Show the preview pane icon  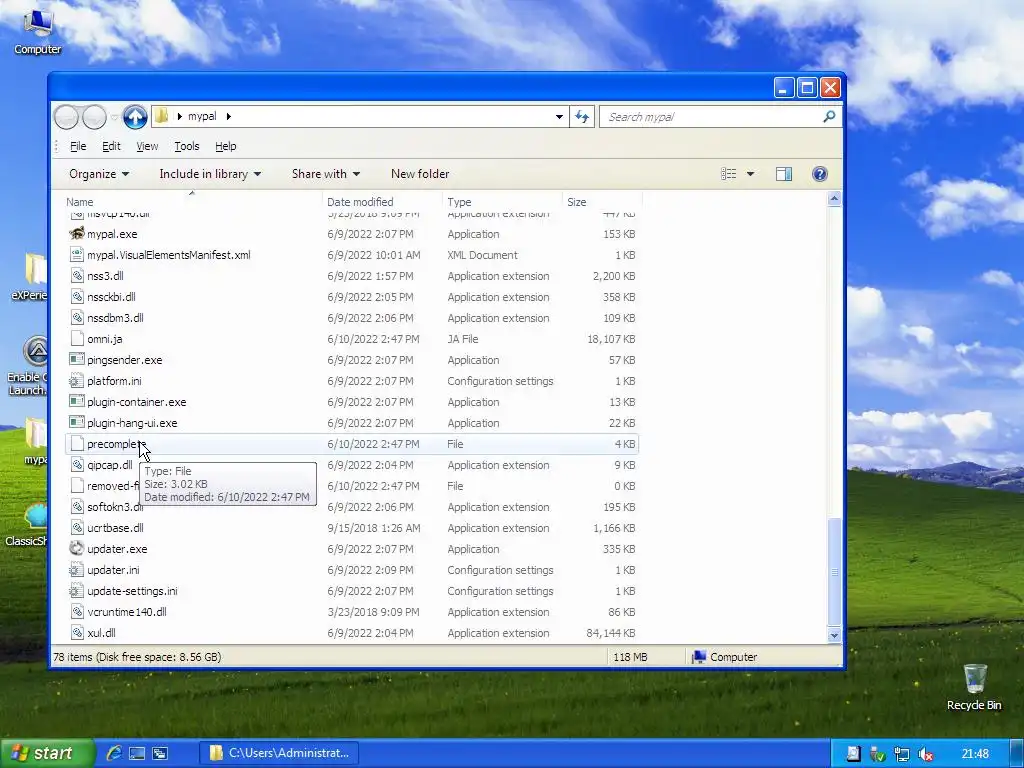click(784, 174)
